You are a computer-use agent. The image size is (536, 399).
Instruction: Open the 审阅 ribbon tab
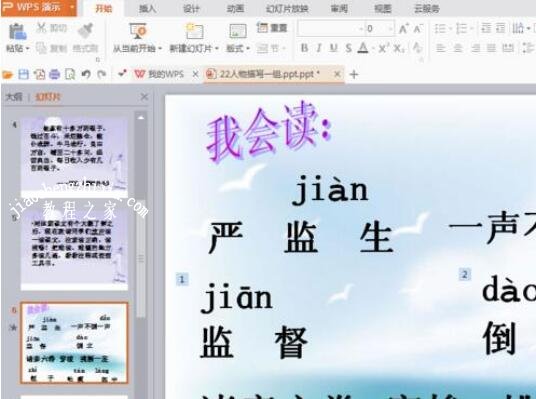(339, 9)
